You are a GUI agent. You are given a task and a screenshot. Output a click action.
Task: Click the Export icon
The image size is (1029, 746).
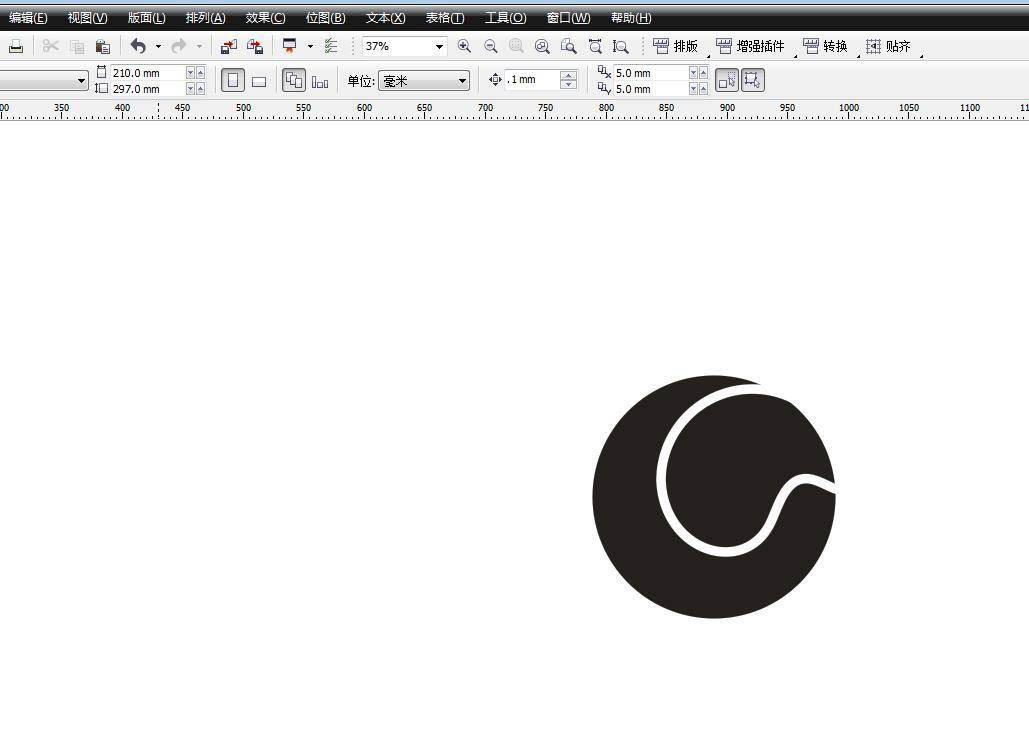pyautogui.click(x=255, y=46)
